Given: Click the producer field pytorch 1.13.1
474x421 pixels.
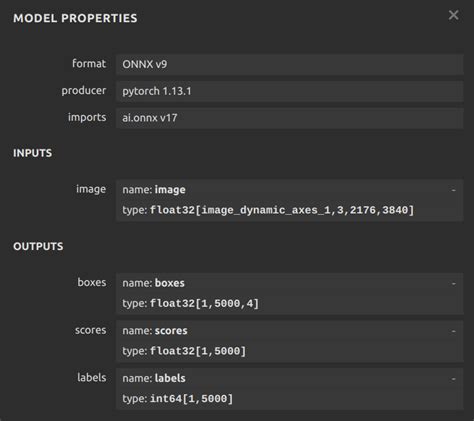Looking at the screenshot, I should [289, 91].
